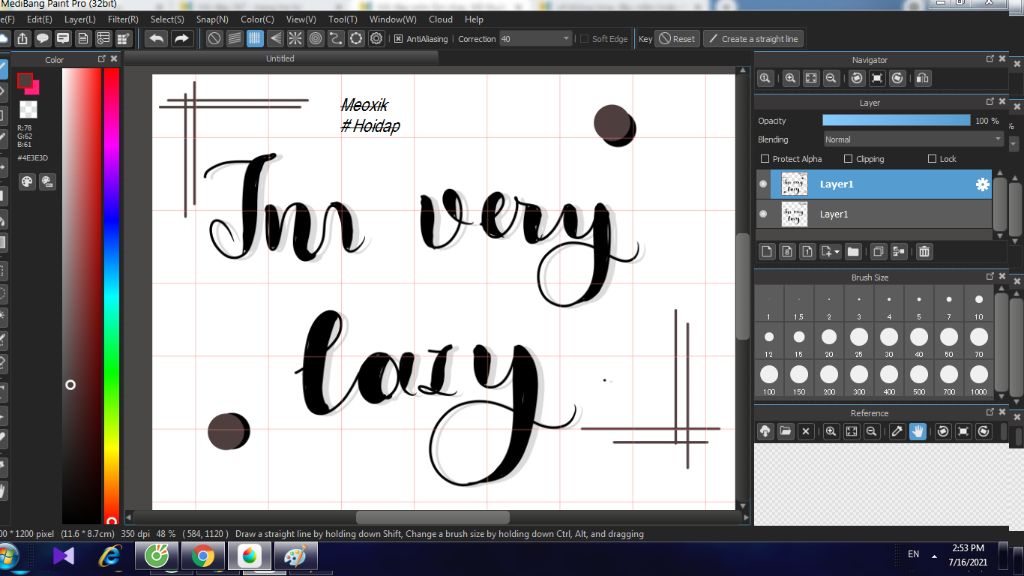Open the snap settings gear

[376, 39]
